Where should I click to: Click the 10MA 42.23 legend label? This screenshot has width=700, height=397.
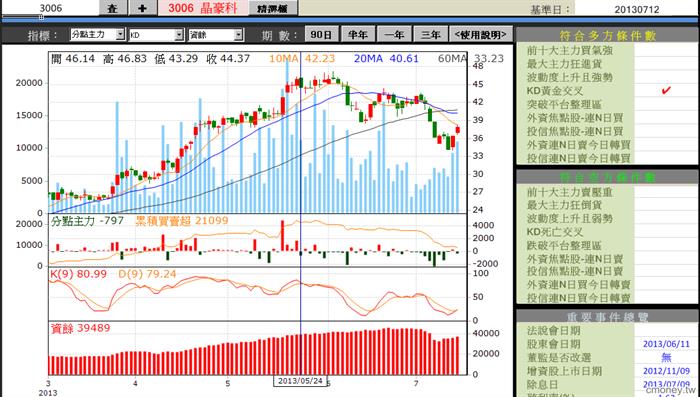[x=302, y=59]
